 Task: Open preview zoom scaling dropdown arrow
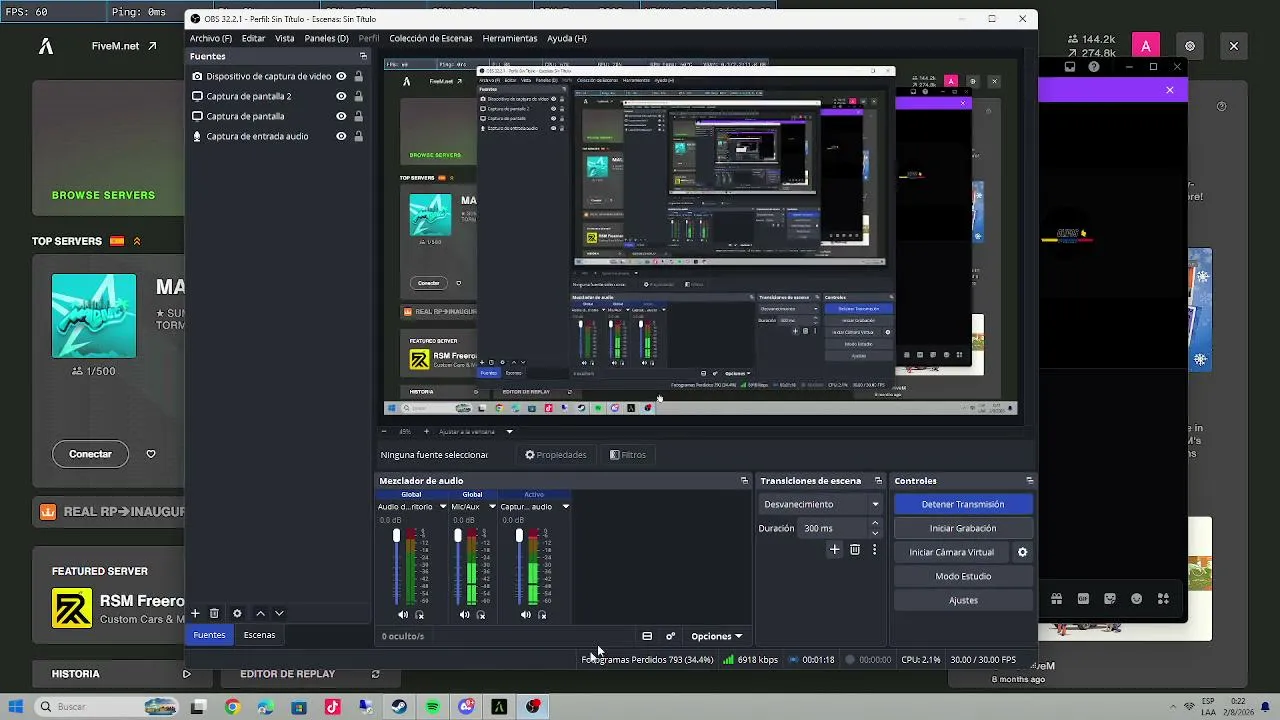[x=509, y=431]
